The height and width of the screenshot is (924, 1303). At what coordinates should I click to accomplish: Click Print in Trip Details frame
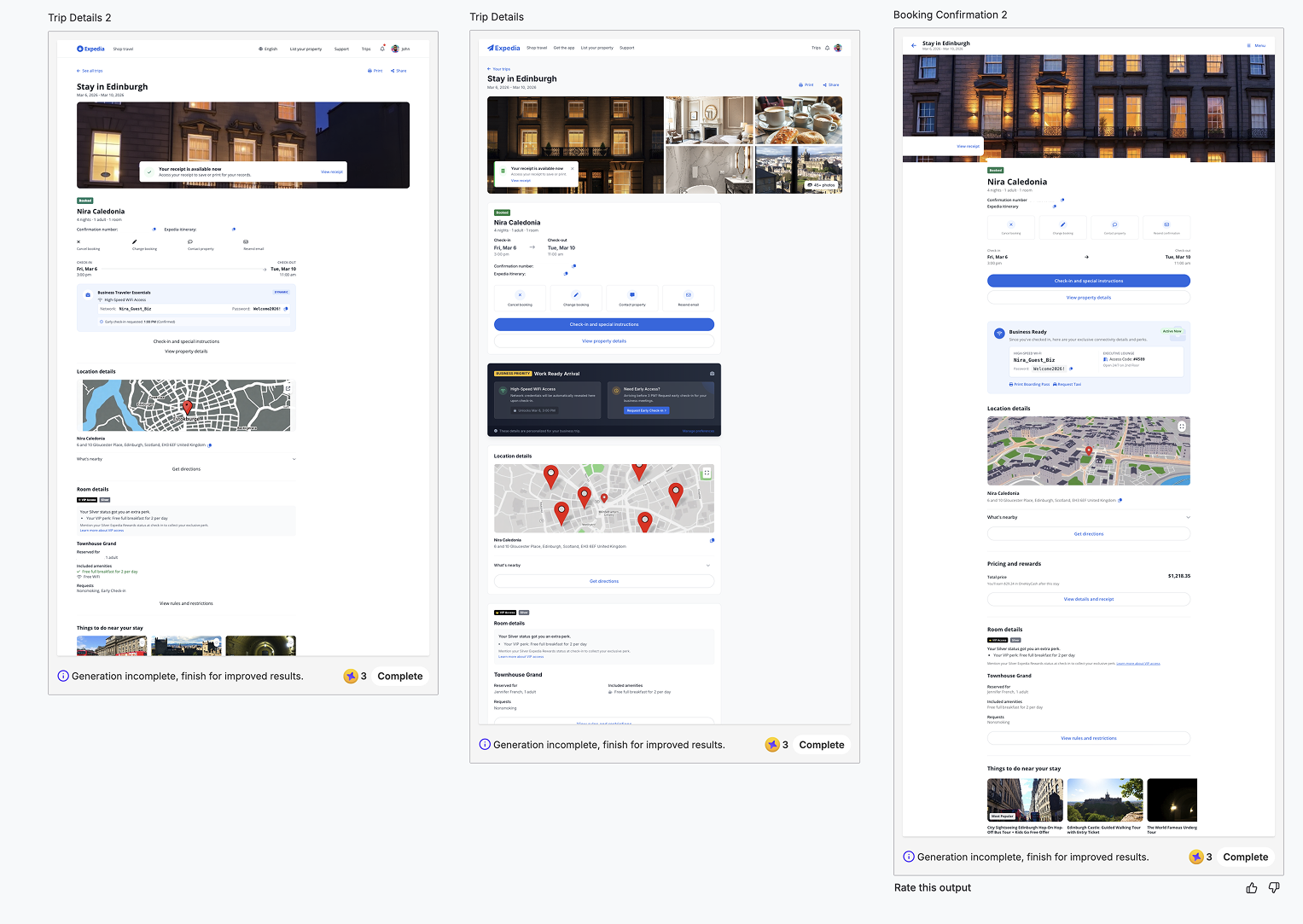pos(806,85)
